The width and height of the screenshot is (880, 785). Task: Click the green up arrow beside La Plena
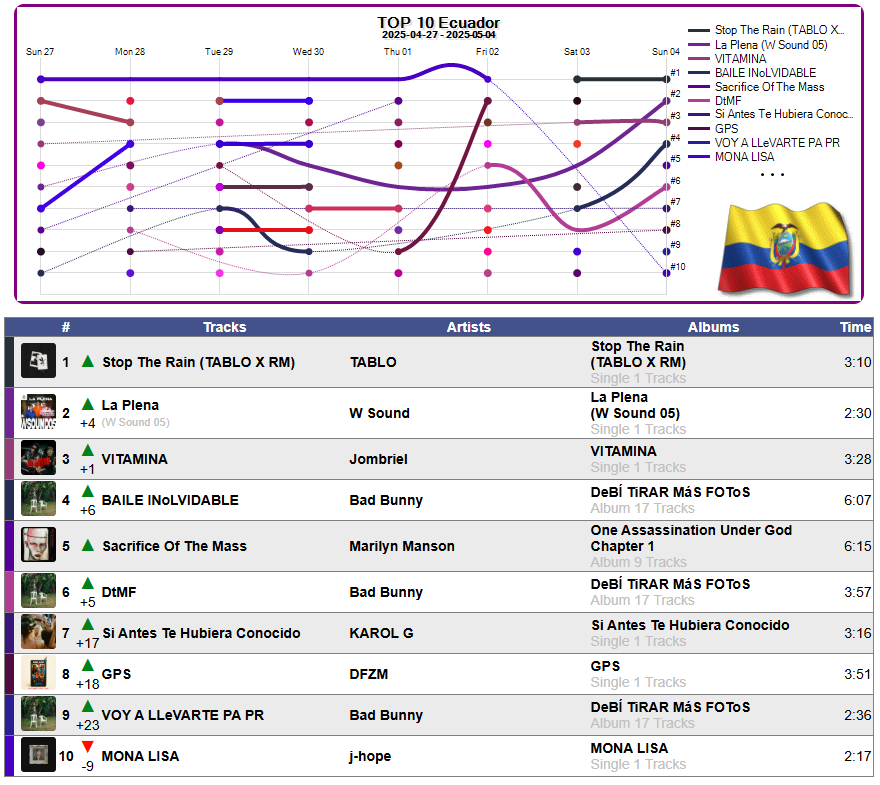tap(88, 404)
